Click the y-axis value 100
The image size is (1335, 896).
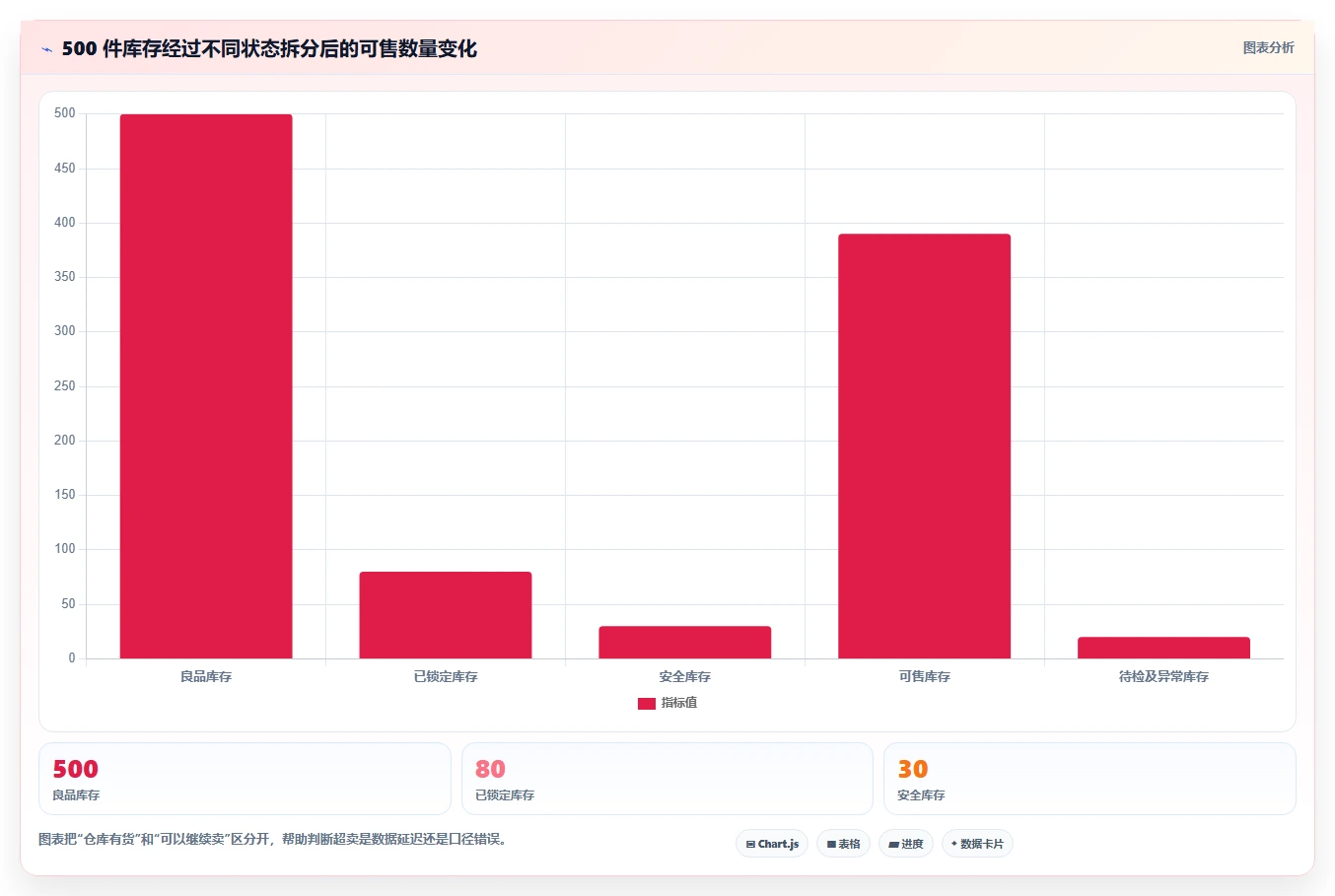pos(65,549)
